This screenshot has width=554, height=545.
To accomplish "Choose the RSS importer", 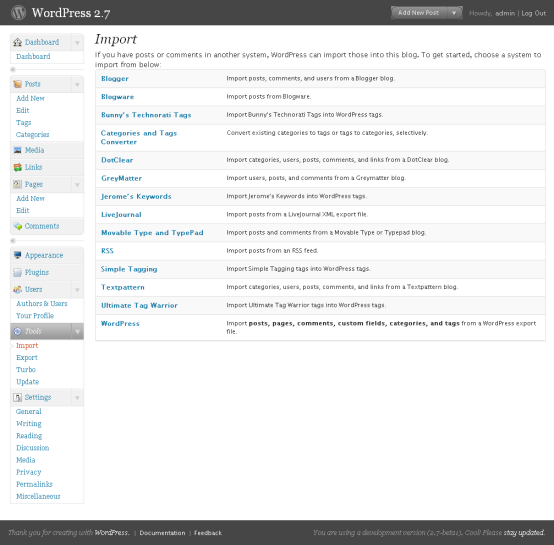I will coord(107,251).
